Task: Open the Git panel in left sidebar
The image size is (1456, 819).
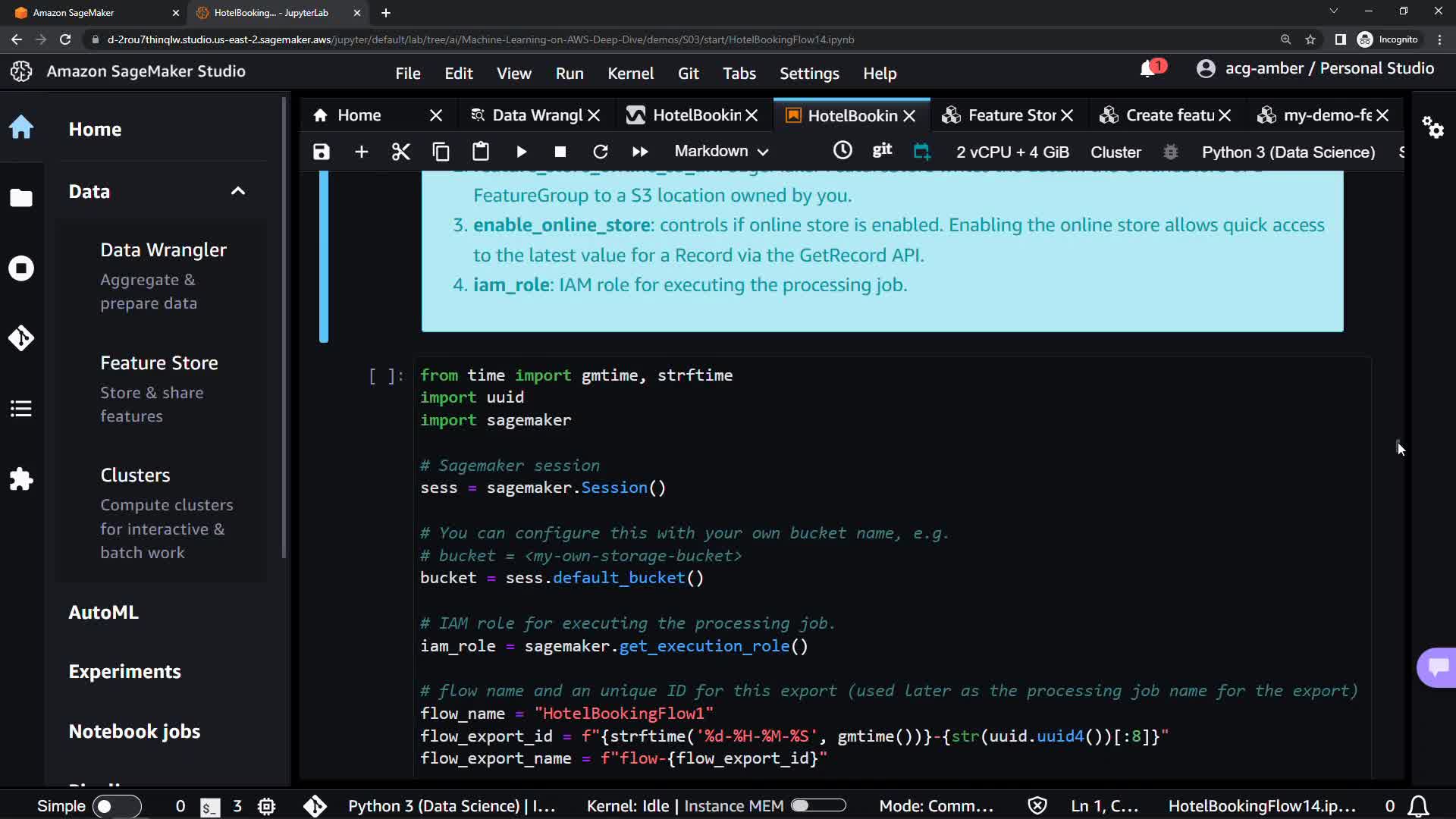Action: coord(21,337)
